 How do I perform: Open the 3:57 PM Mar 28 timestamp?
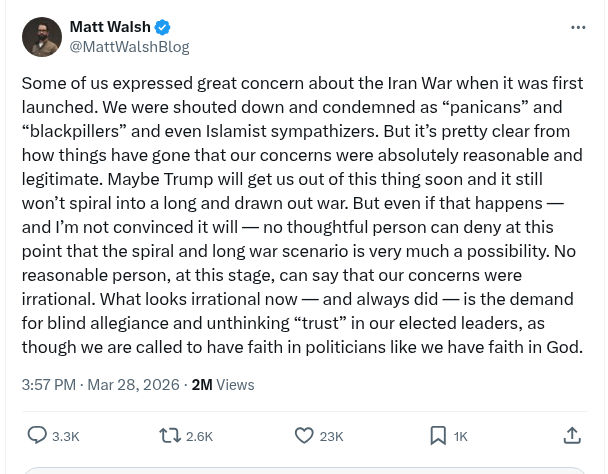(101, 384)
